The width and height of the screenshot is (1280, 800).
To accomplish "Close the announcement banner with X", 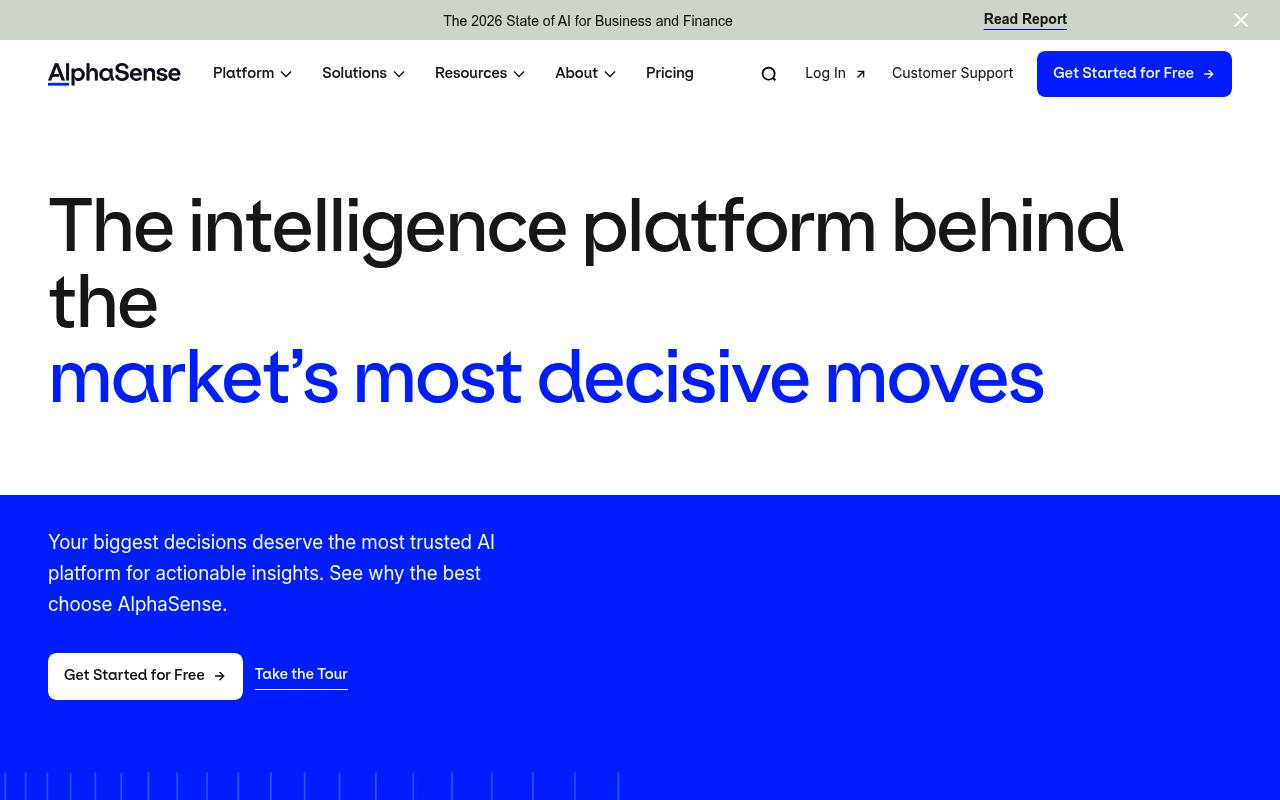I will point(1241,20).
